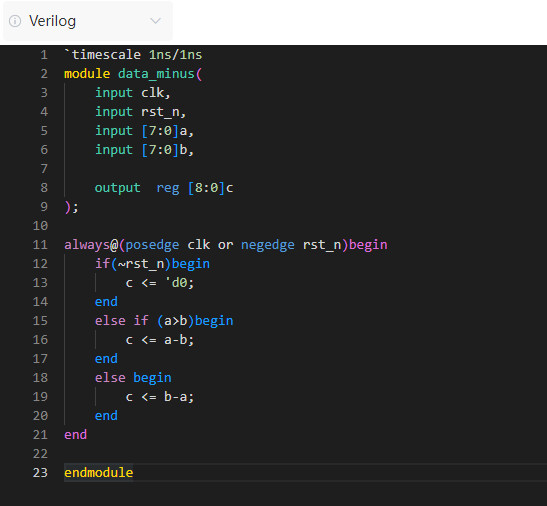The height and width of the screenshot is (506, 547).
Task: Click line number 10 in gutter
Action: click(x=40, y=226)
